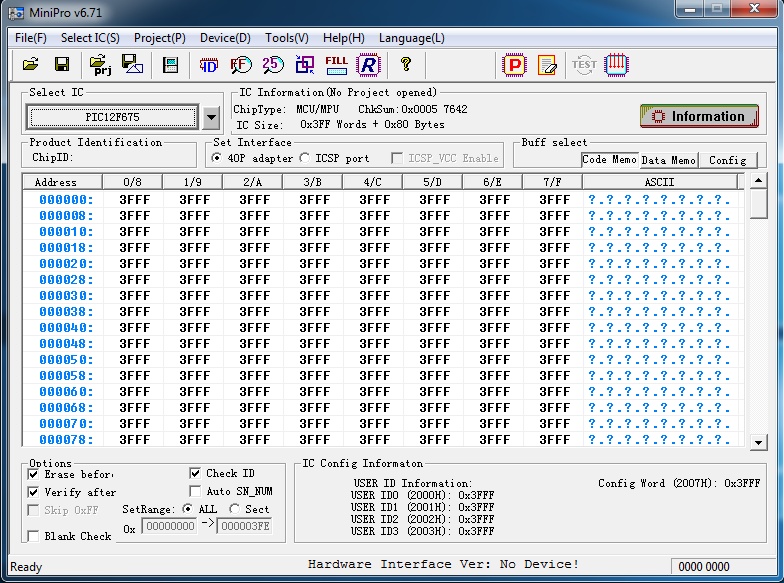Open the Project(P) menu
Viewport: 784px width, 583px height.
click(x=160, y=38)
